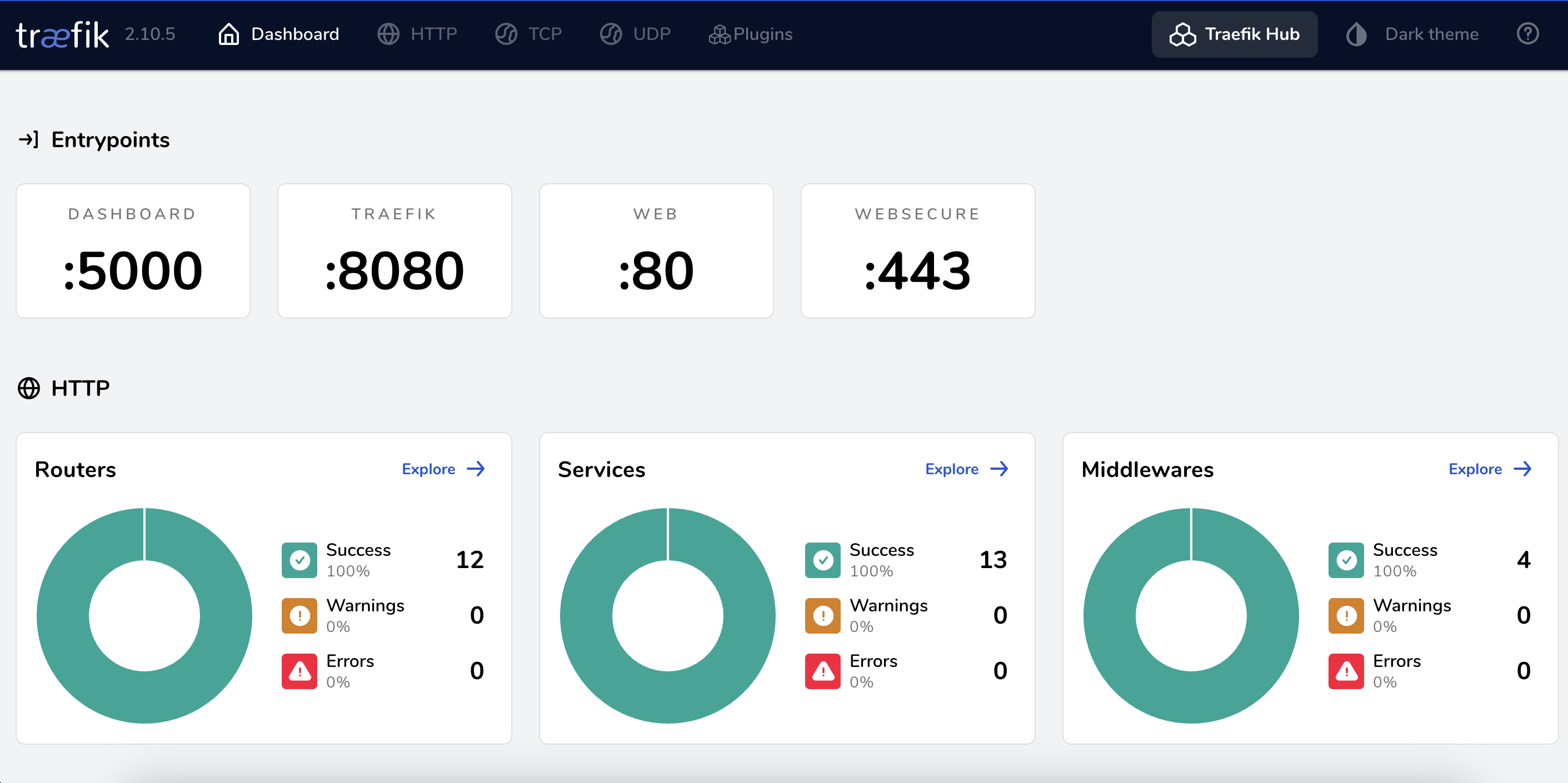The image size is (1568, 783).
Task: Click the help question mark icon
Action: 1527,34
